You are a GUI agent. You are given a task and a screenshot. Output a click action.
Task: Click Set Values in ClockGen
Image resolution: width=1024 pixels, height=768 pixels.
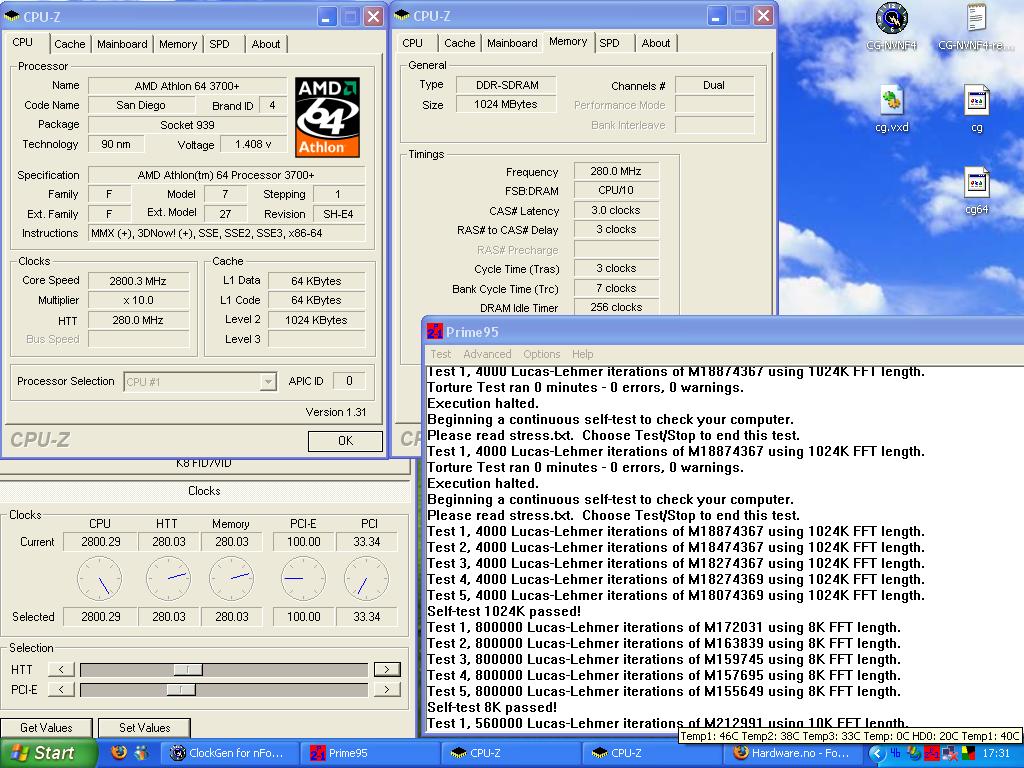pyautogui.click(x=144, y=728)
